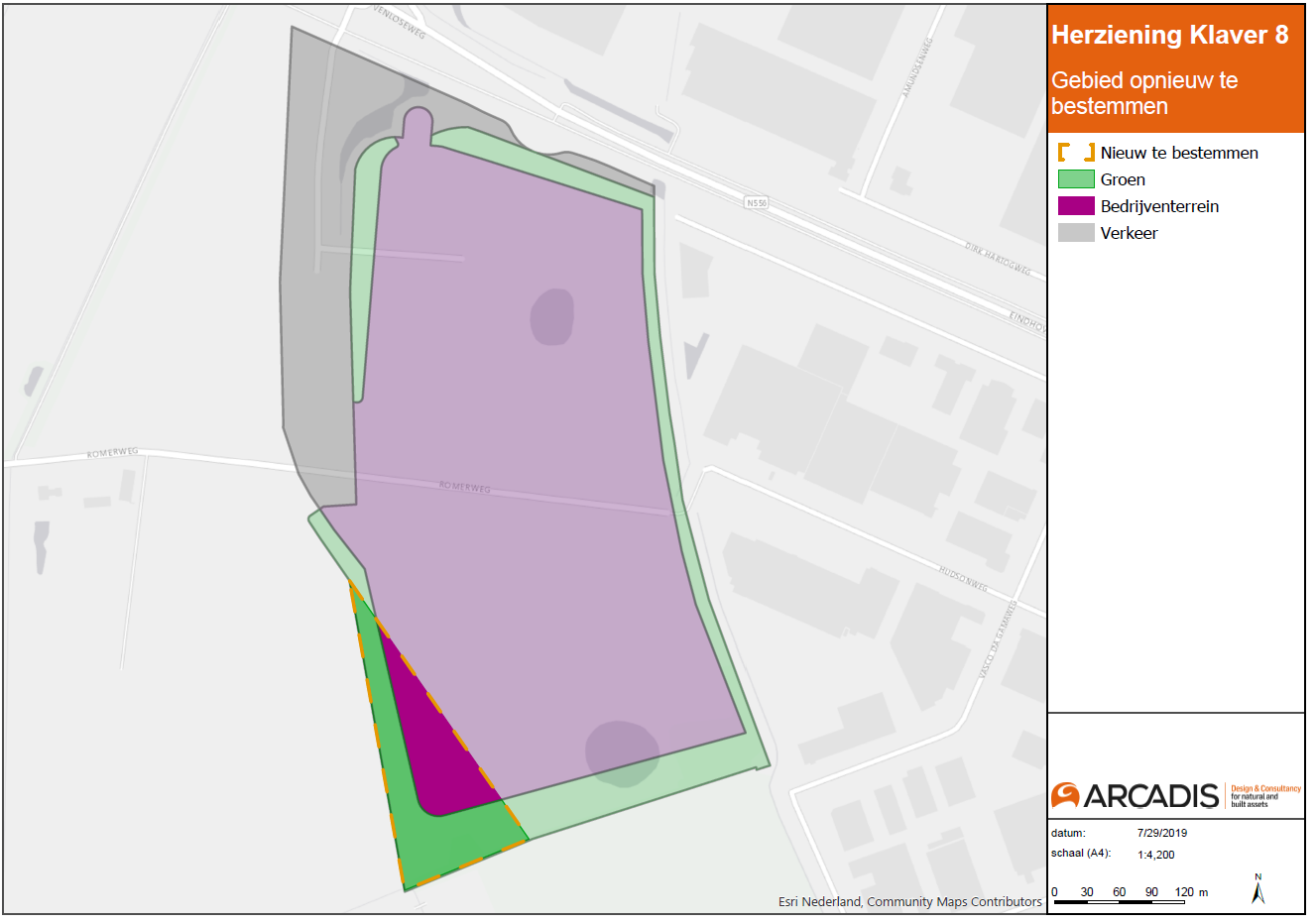Click the 'Nieuw te bestemmen' legend label

click(1179, 153)
